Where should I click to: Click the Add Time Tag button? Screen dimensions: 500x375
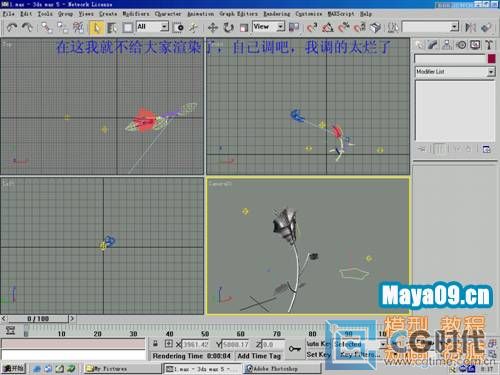point(259,356)
